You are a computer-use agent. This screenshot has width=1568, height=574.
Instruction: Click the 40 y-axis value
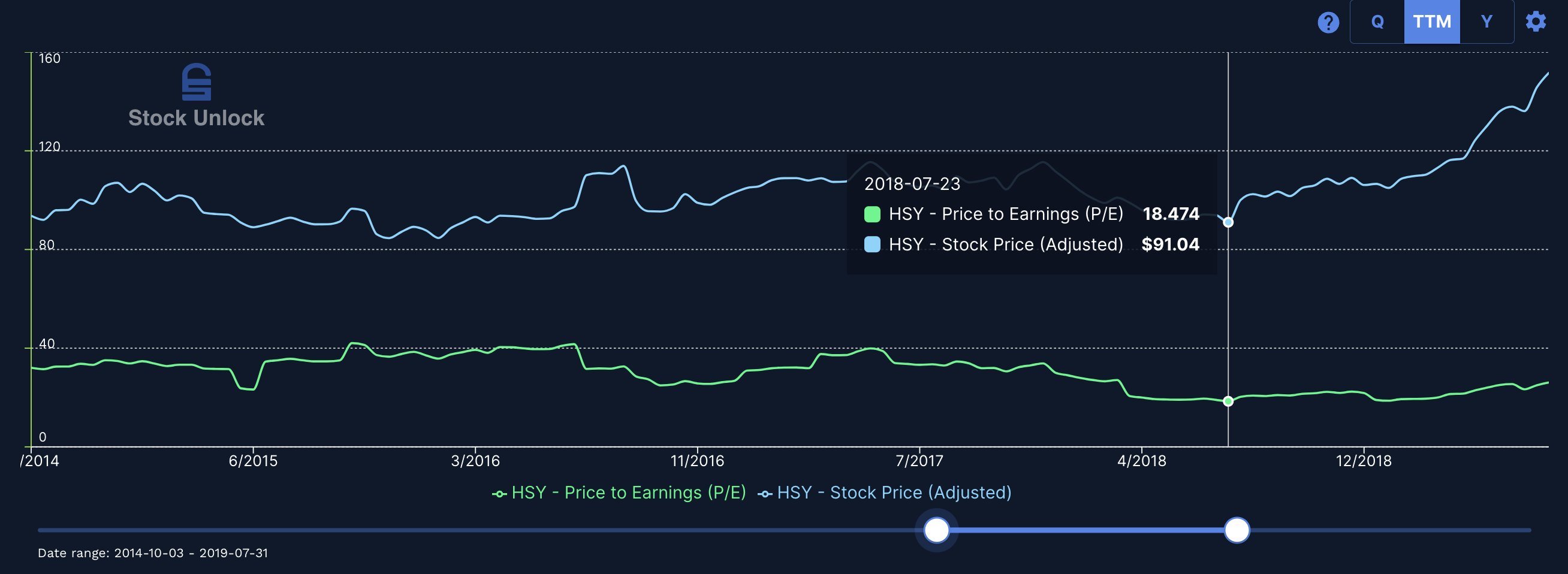click(47, 344)
